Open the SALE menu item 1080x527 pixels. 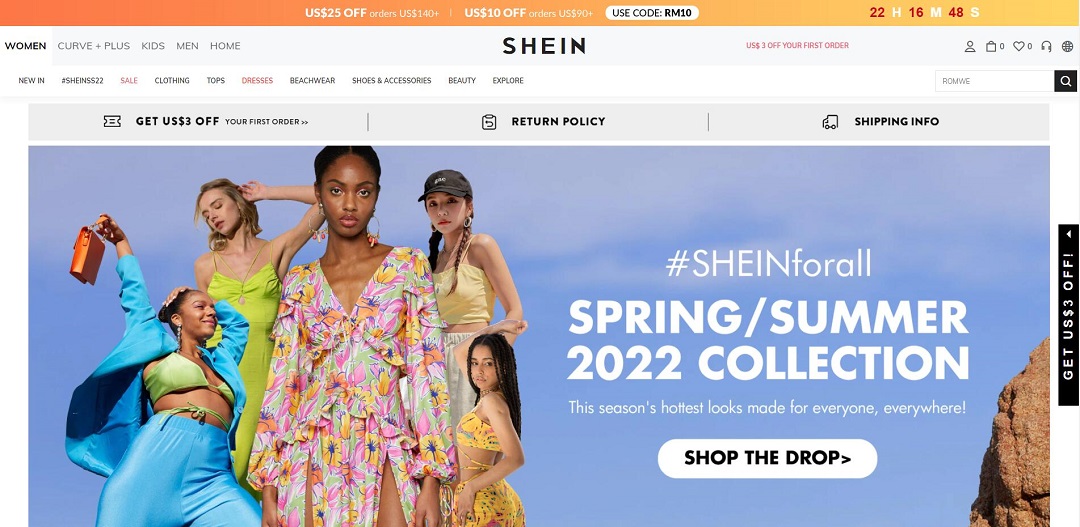point(129,81)
